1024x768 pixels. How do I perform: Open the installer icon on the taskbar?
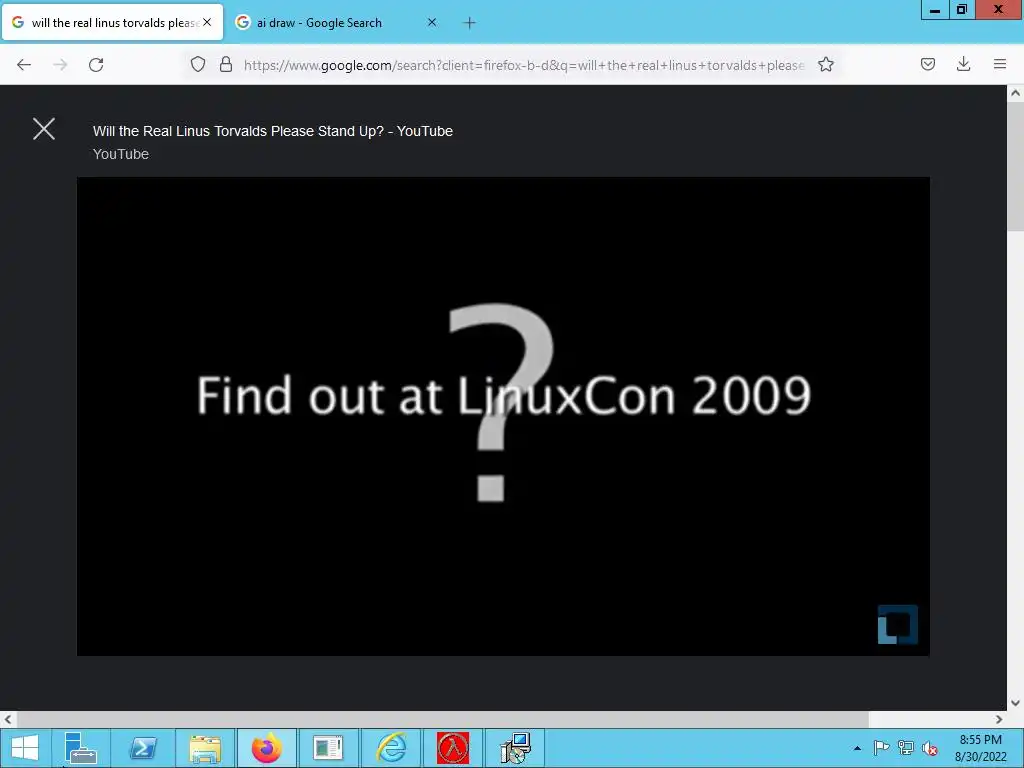click(x=515, y=748)
